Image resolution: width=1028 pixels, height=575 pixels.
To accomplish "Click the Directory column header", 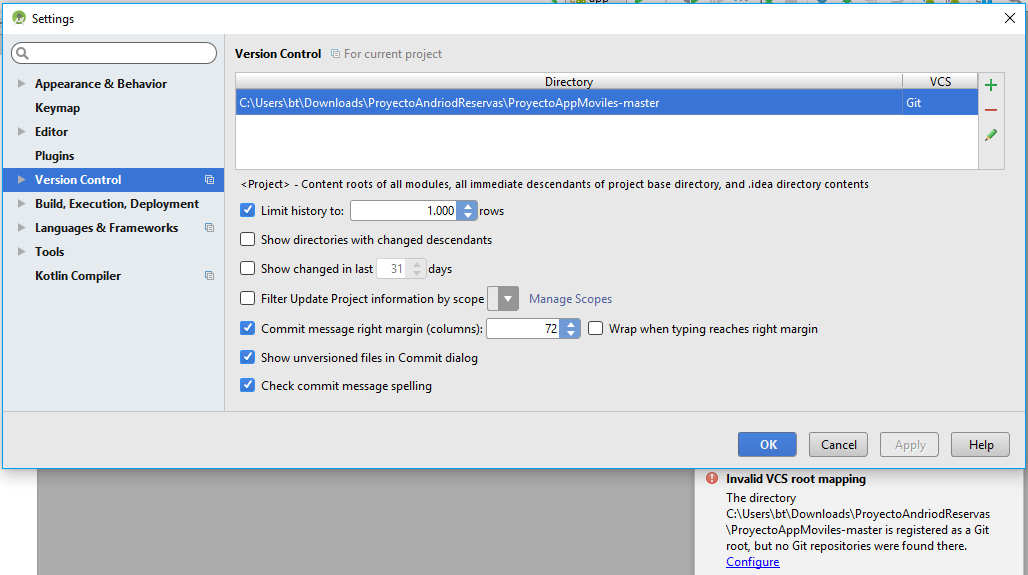I will pyautogui.click(x=568, y=81).
